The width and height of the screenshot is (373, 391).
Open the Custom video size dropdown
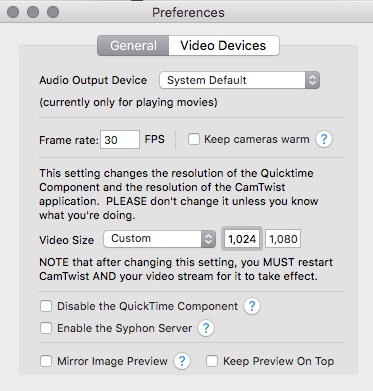pyautogui.click(x=160, y=239)
